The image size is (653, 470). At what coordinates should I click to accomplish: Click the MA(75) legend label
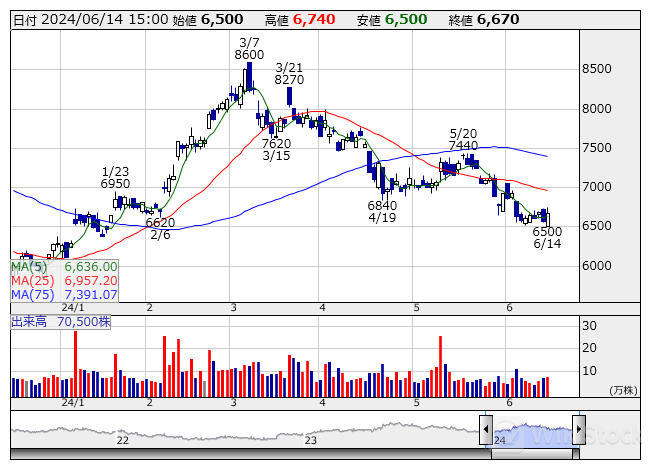(x=31, y=295)
